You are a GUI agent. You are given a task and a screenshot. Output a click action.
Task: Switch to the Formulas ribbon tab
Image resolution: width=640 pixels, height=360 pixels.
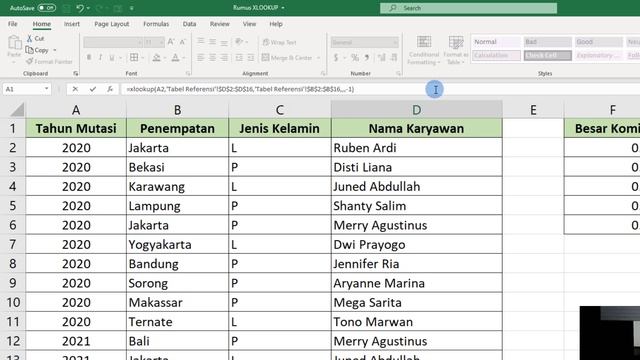click(156, 24)
